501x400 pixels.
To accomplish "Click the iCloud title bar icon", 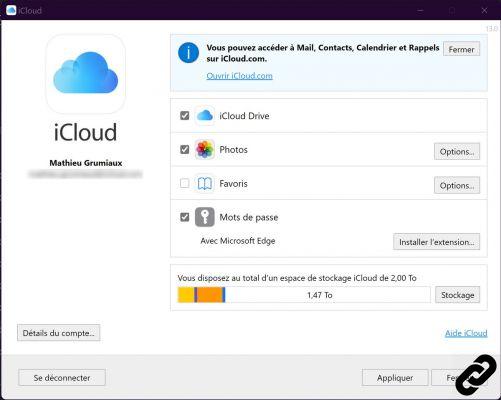I will (x=11, y=10).
